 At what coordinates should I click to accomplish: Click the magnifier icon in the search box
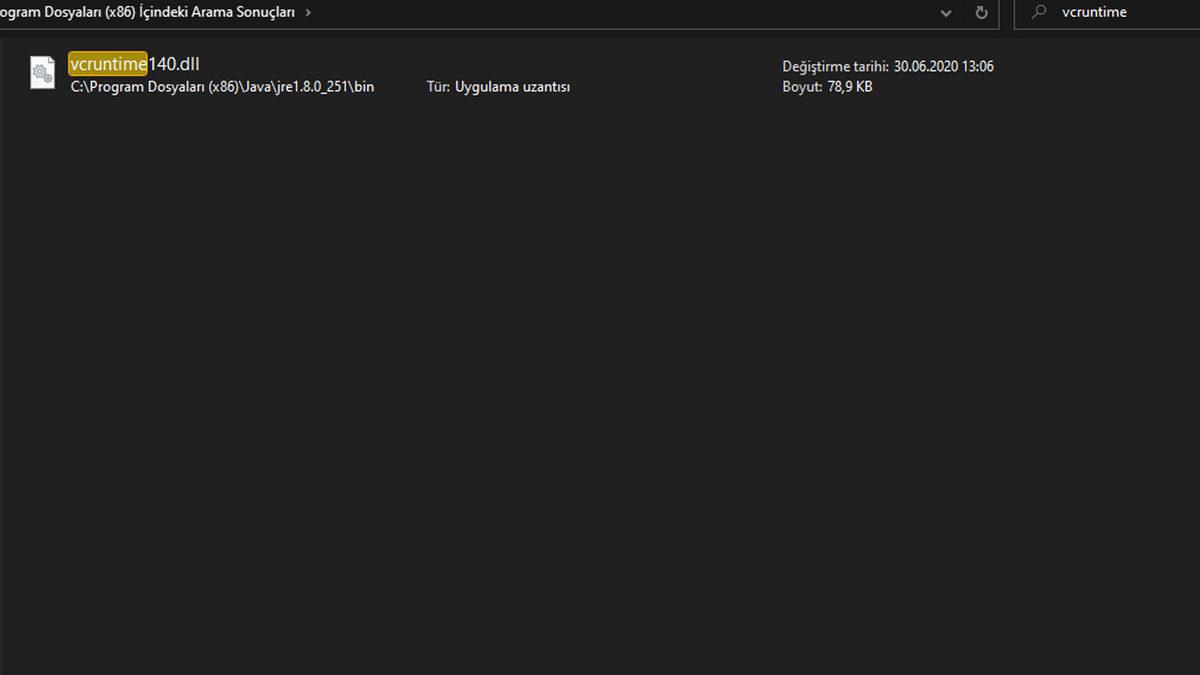pyautogui.click(x=1039, y=13)
